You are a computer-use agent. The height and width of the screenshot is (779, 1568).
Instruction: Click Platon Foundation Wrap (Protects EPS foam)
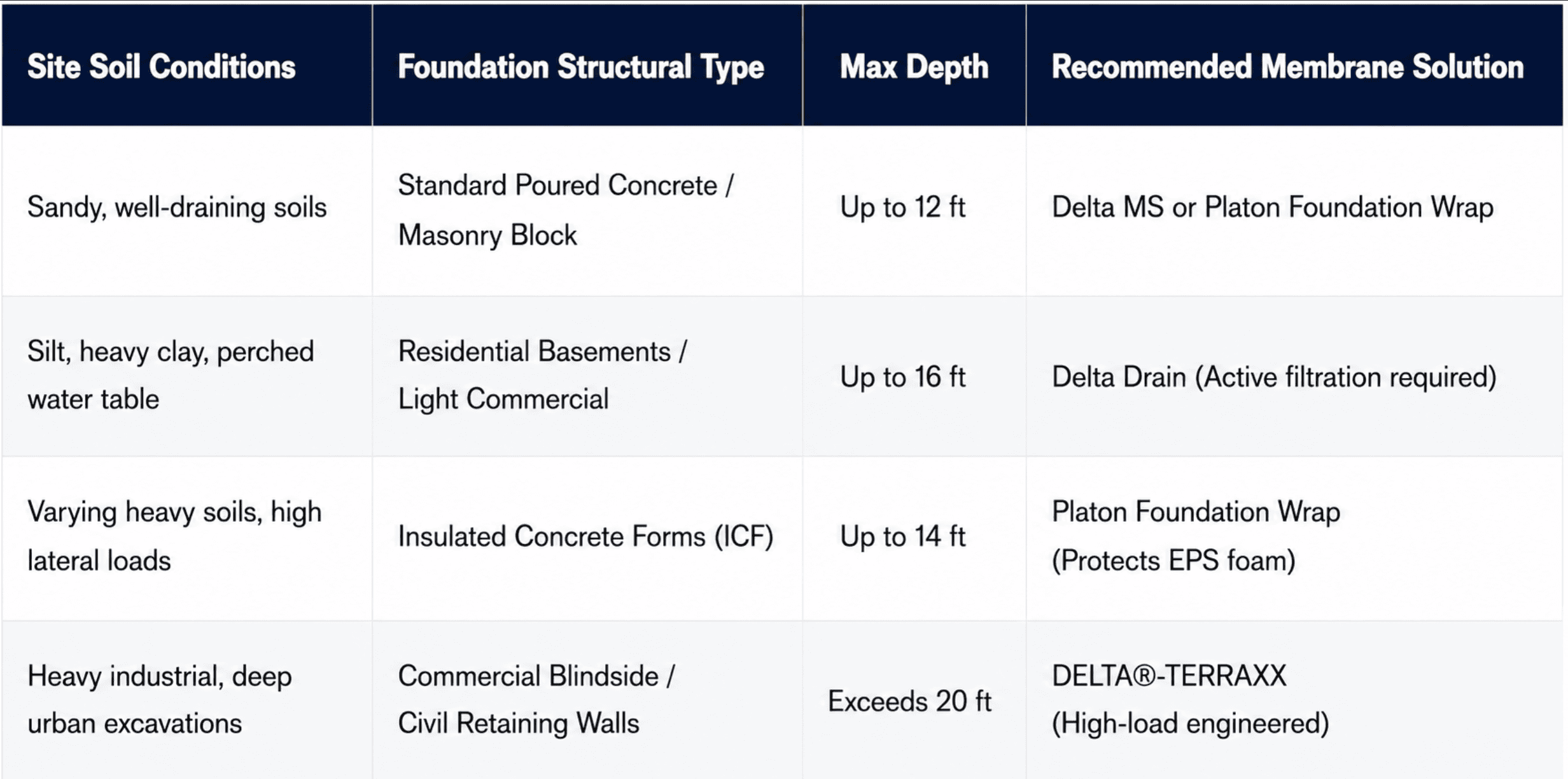(x=1196, y=537)
